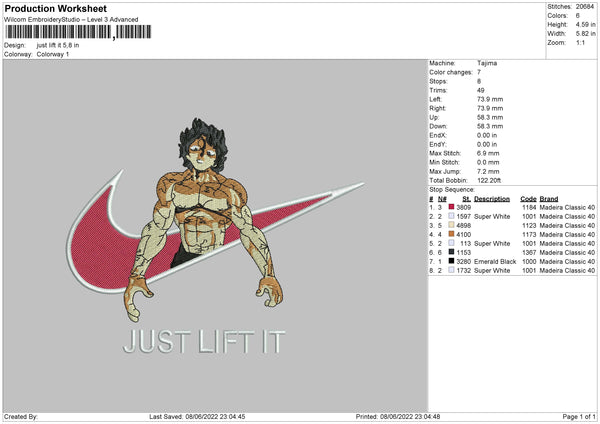Click the 'Stop Sequence:' heading
600x424 pixels.
pyautogui.click(x=452, y=189)
